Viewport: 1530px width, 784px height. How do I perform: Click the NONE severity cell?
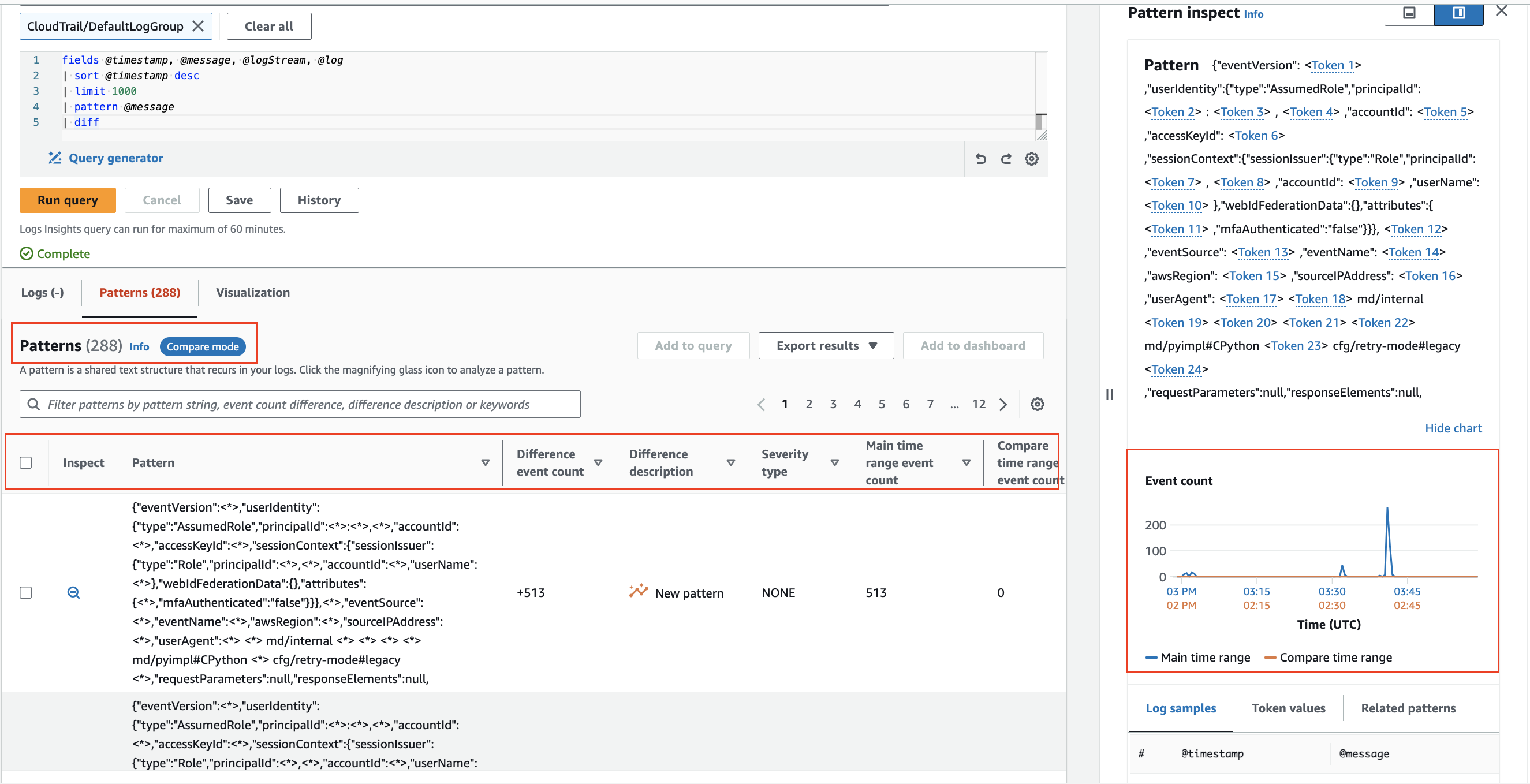[x=778, y=593]
